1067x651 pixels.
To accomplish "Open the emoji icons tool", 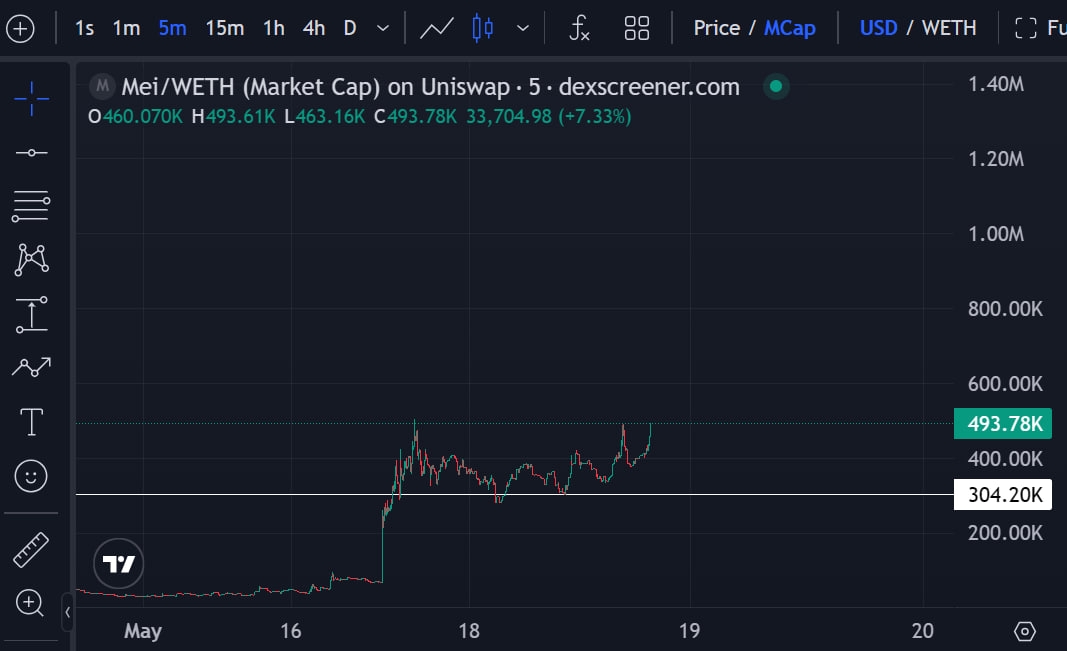I will [31, 475].
